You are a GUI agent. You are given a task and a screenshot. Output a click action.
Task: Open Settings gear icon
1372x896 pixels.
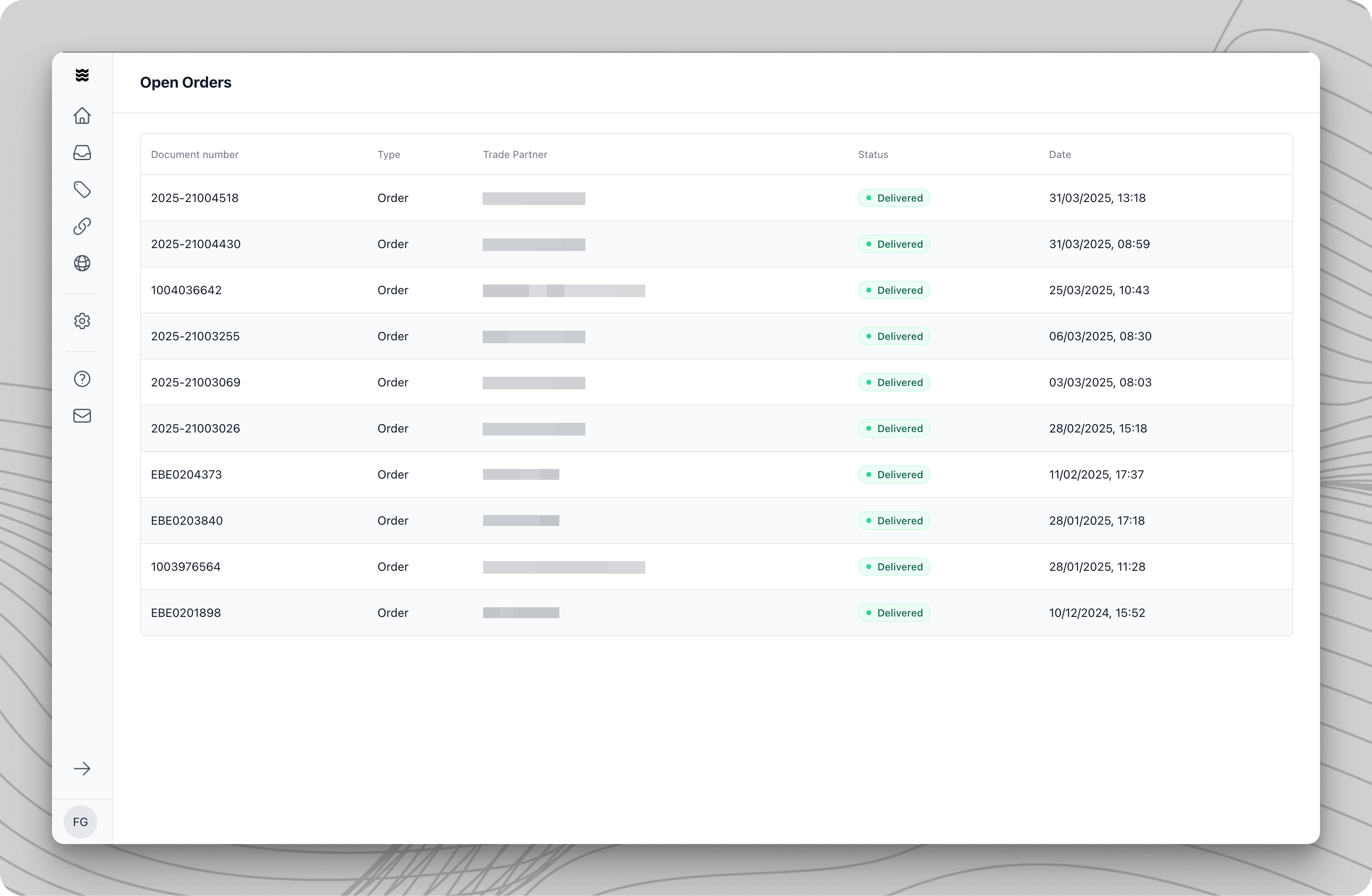pyautogui.click(x=82, y=321)
